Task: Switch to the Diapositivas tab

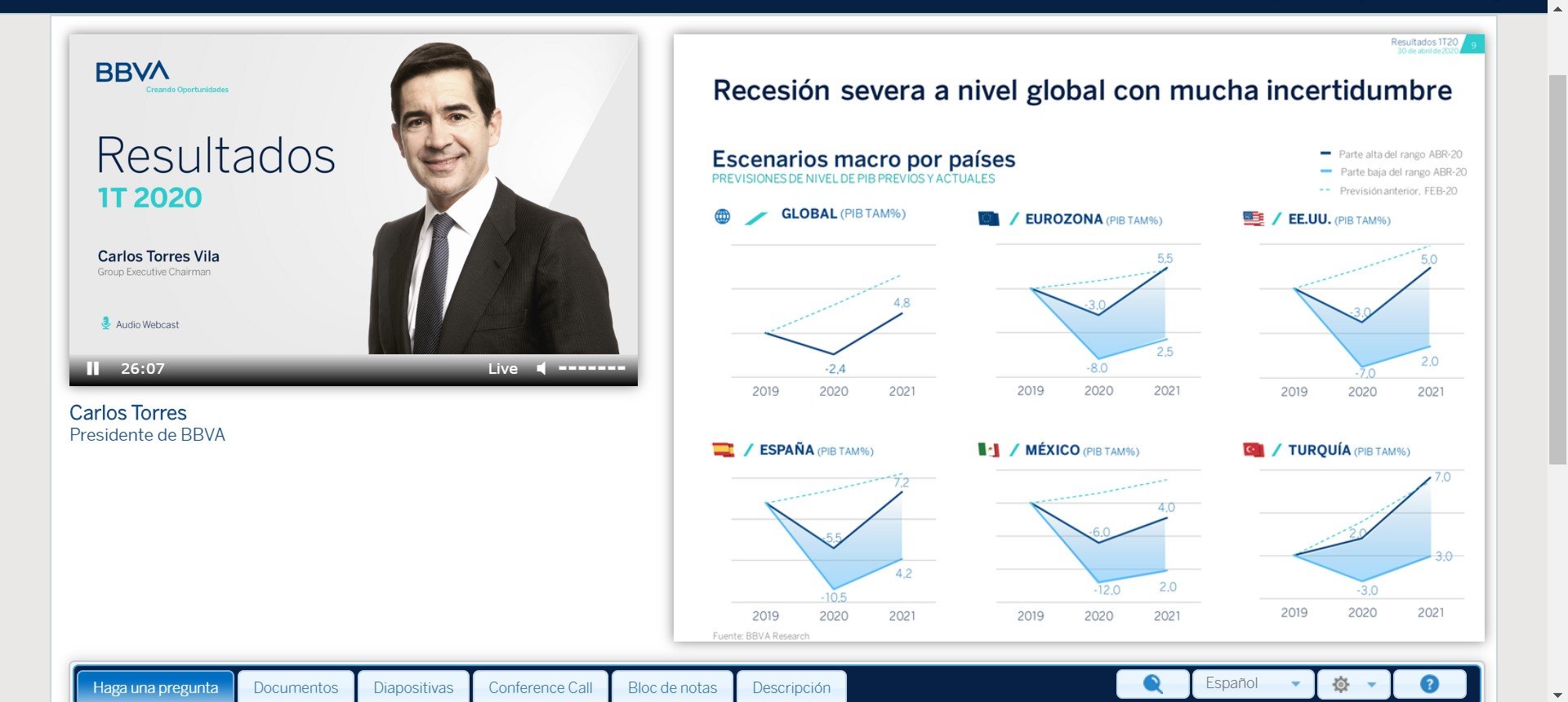Action: (x=413, y=687)
